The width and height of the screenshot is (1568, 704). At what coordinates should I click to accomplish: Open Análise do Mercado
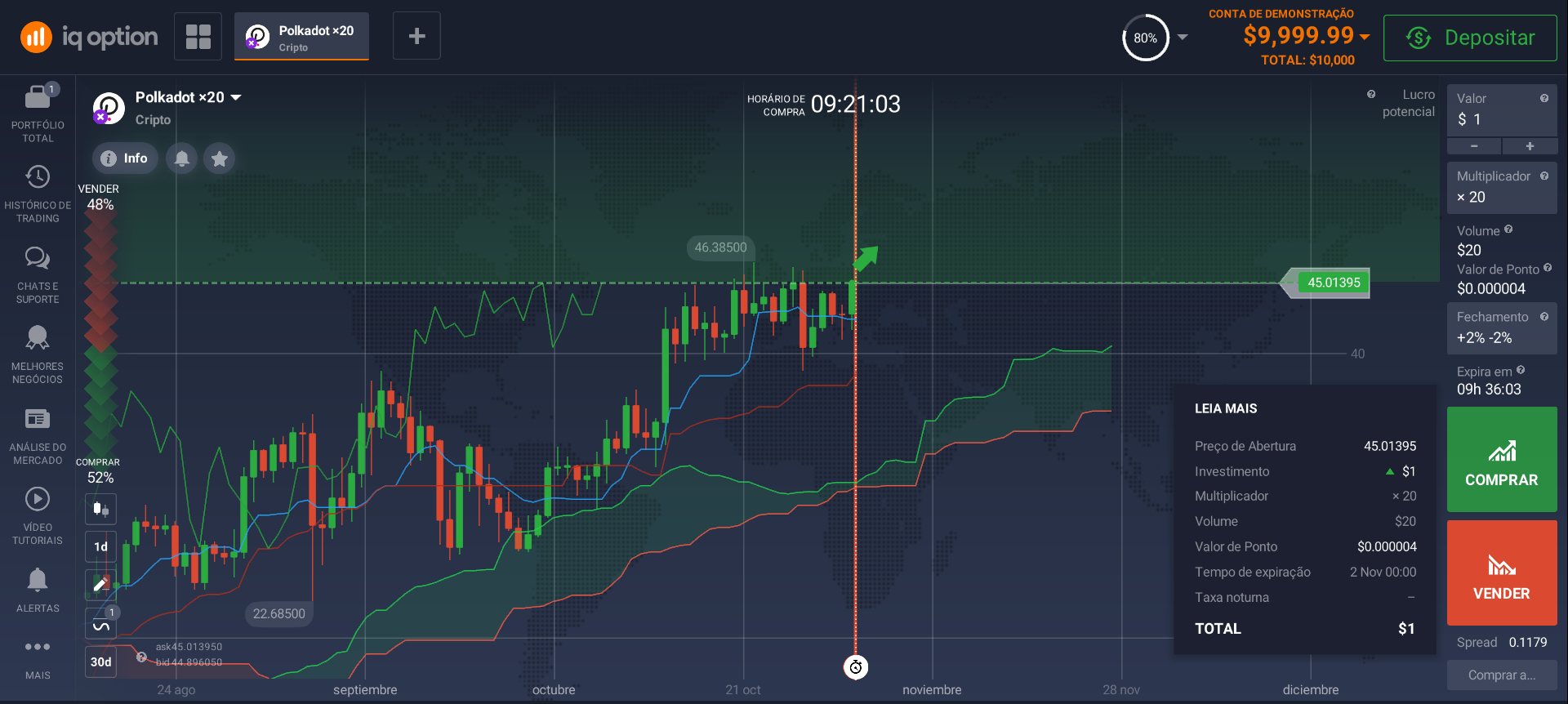tap(38, 436)
